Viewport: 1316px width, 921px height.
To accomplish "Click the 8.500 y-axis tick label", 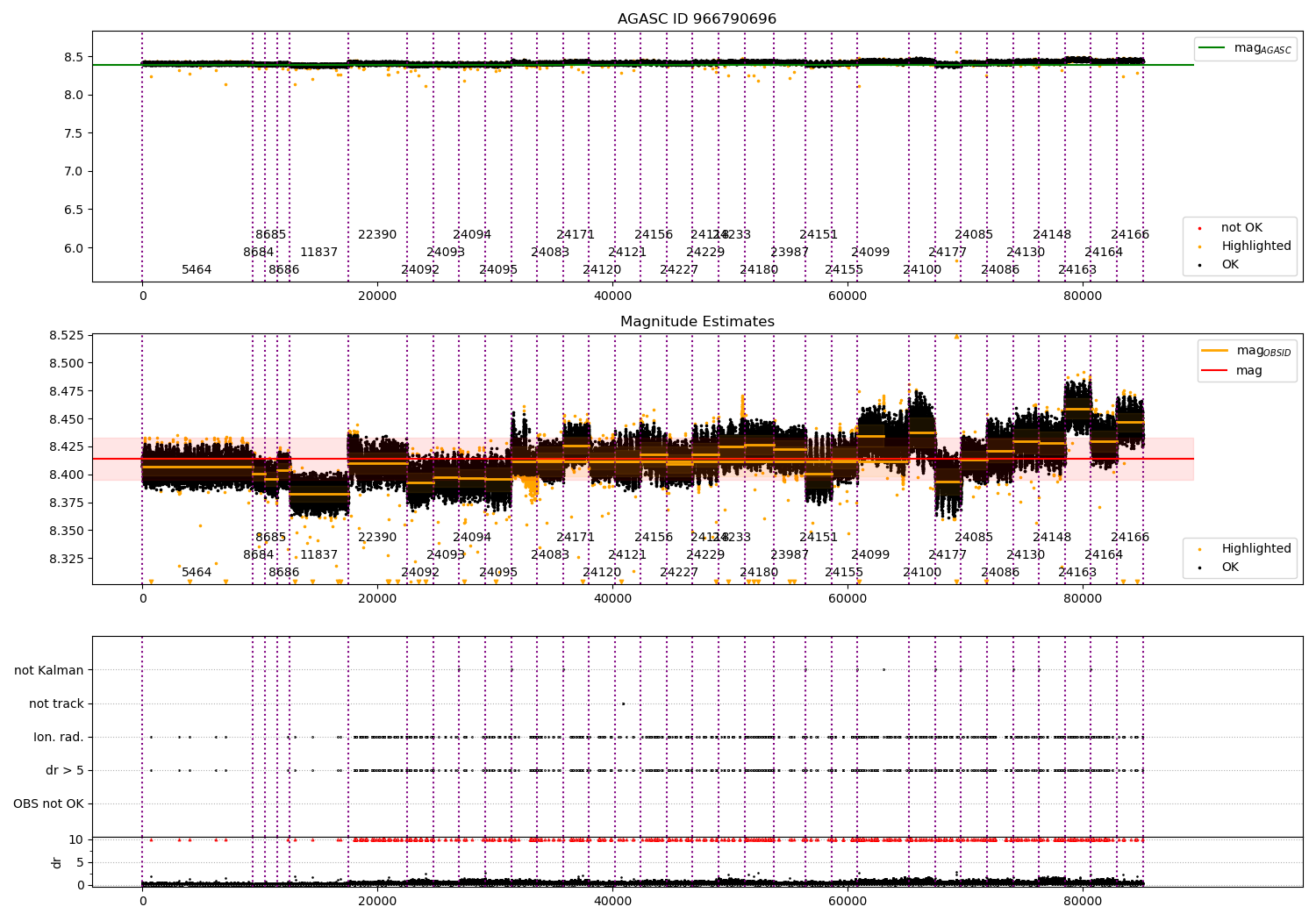I will pos(67,363).
